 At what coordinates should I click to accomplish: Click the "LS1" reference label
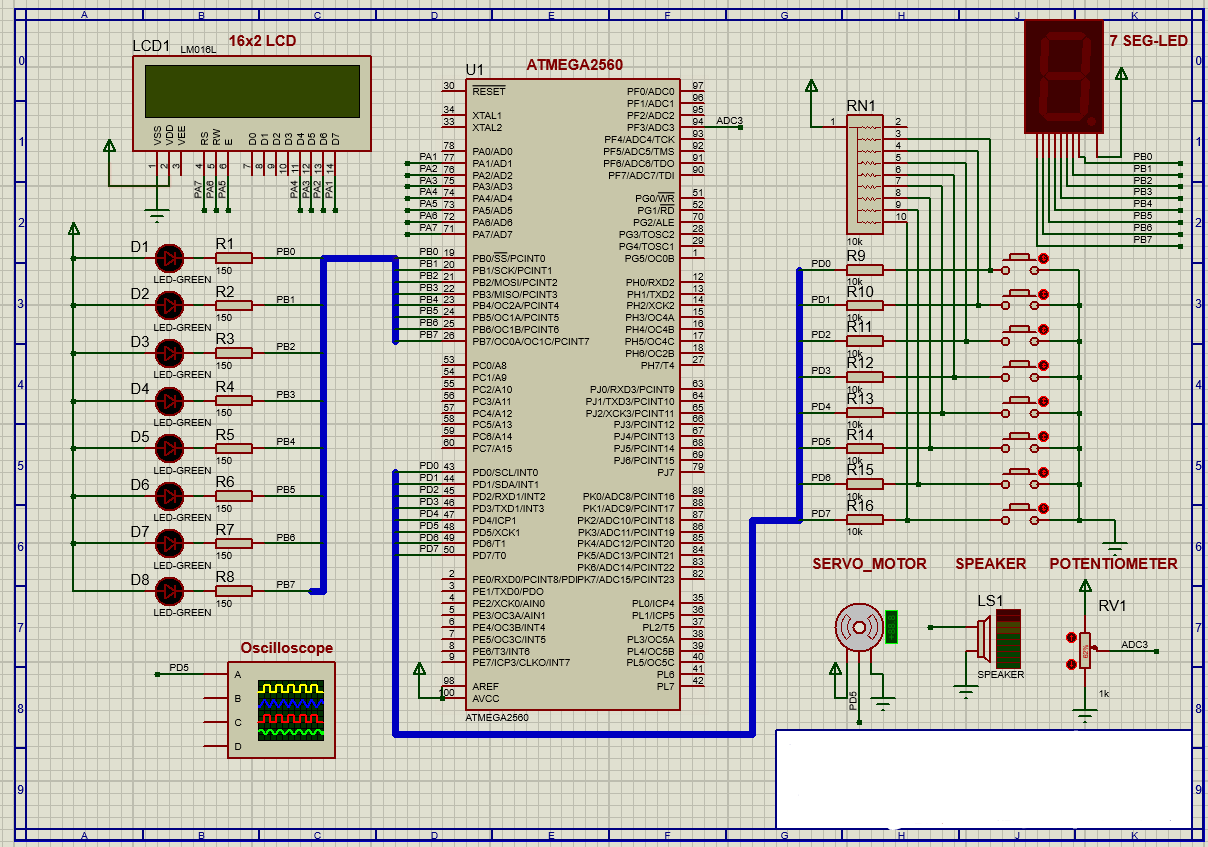[x=990, y=601]
